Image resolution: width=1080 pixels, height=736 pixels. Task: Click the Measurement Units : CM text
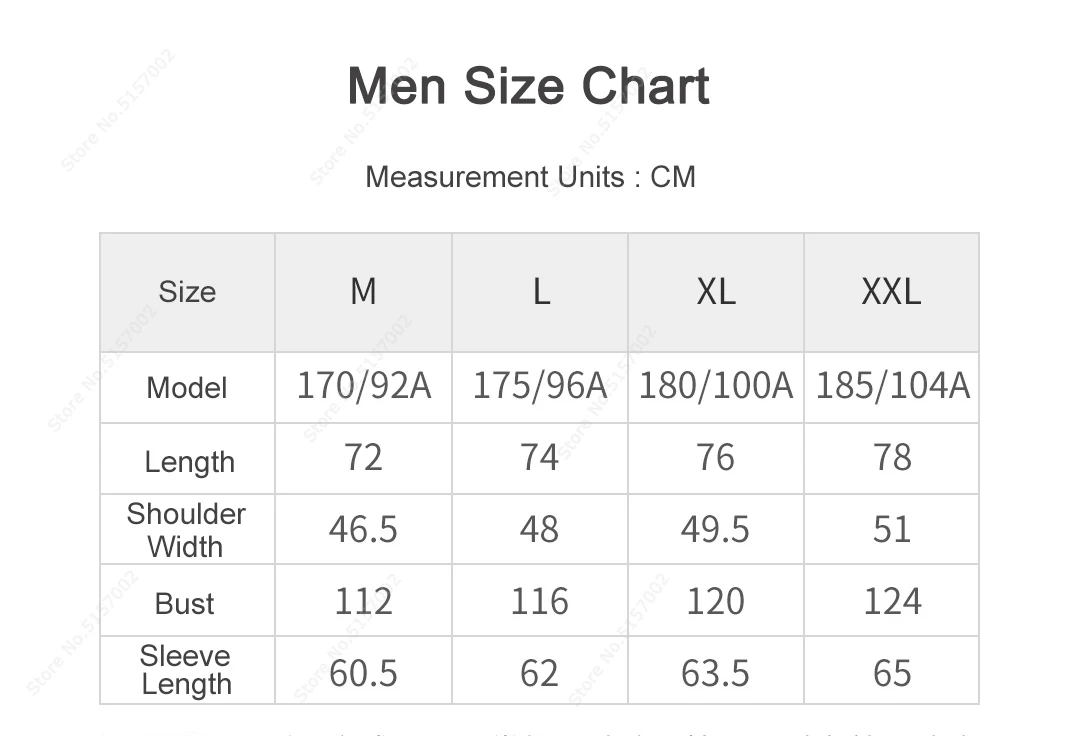click(530, 177)
